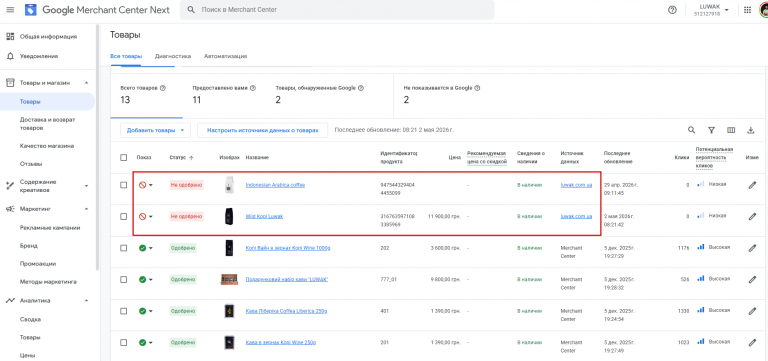Check the Wild Kopi Luwak row checkbox
Image resolution: width=768 pixels, height=361 pixels.
pos(123,217)
